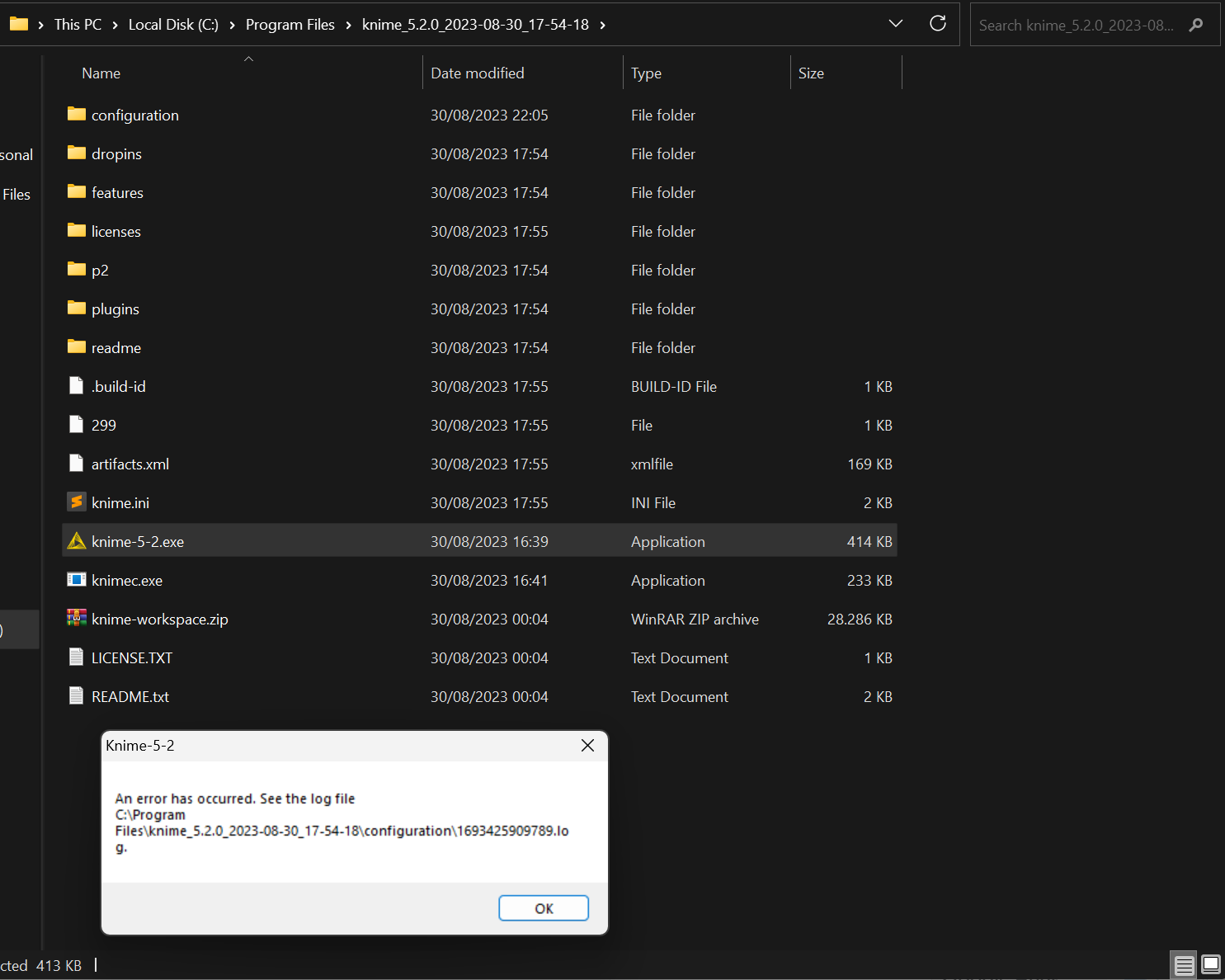This screenshot has height=980, width=1225.
Task: Select the knime-5-2.exe file name
Action: pos(138,542)
